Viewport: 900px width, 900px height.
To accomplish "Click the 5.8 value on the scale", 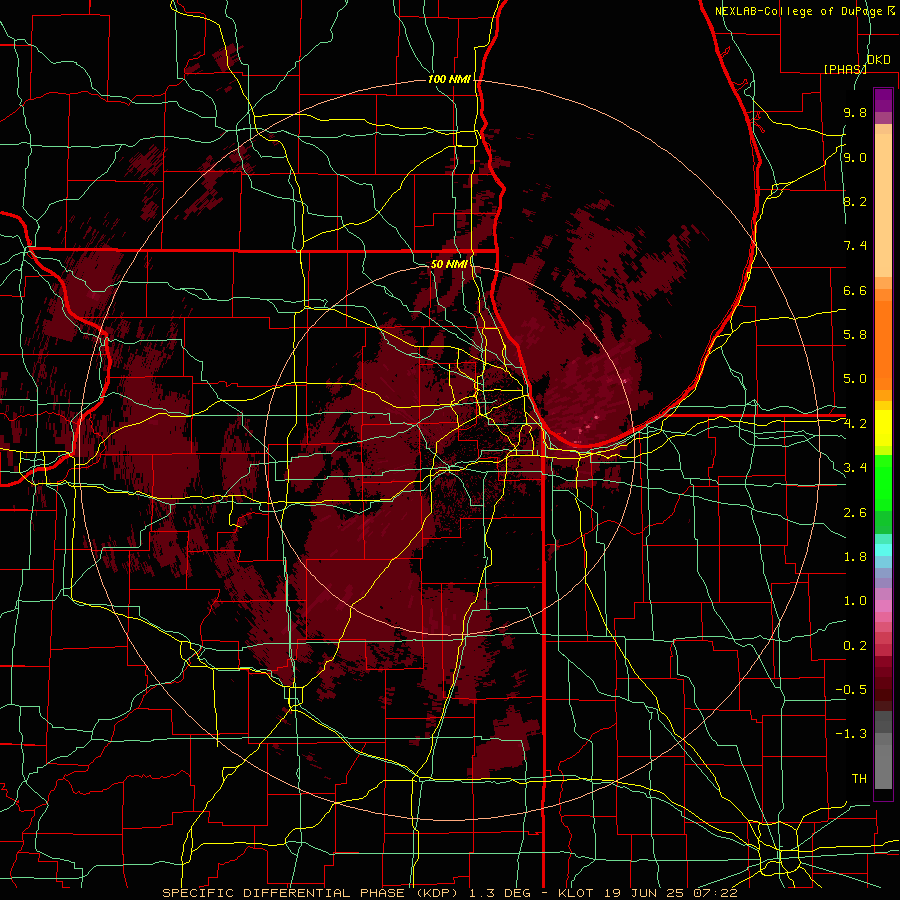I will tap(855, 335).
